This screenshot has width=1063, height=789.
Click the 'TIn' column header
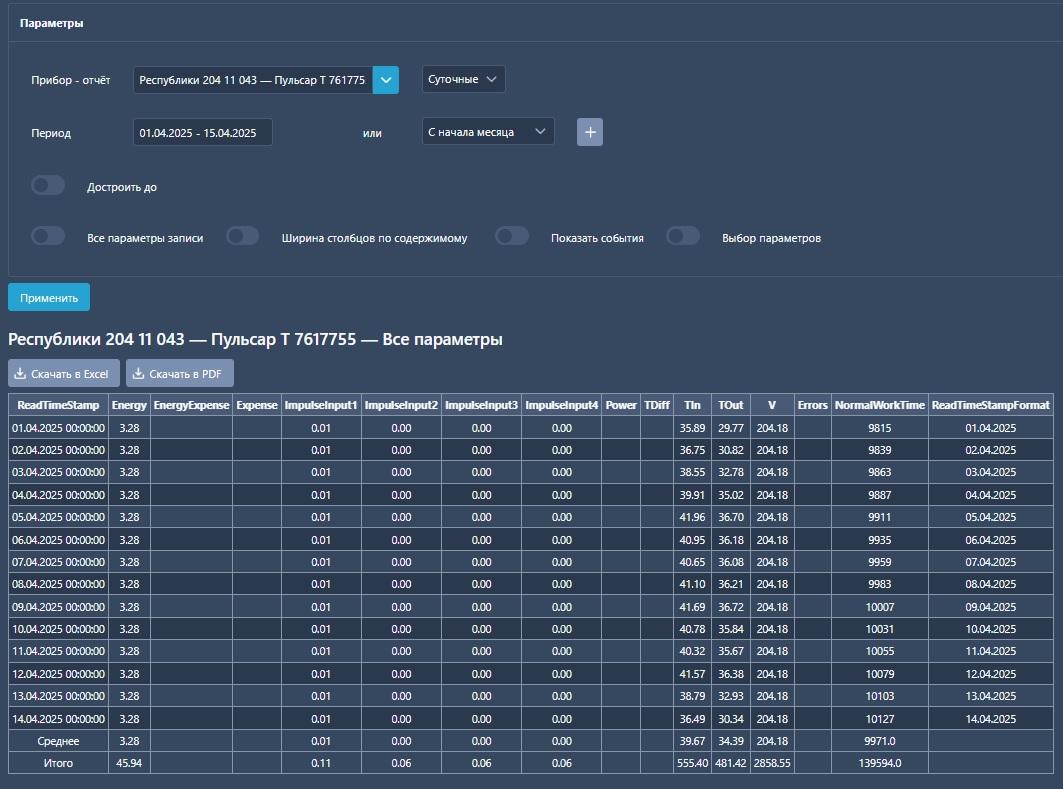pyautogui.click(x=692, y=405)
